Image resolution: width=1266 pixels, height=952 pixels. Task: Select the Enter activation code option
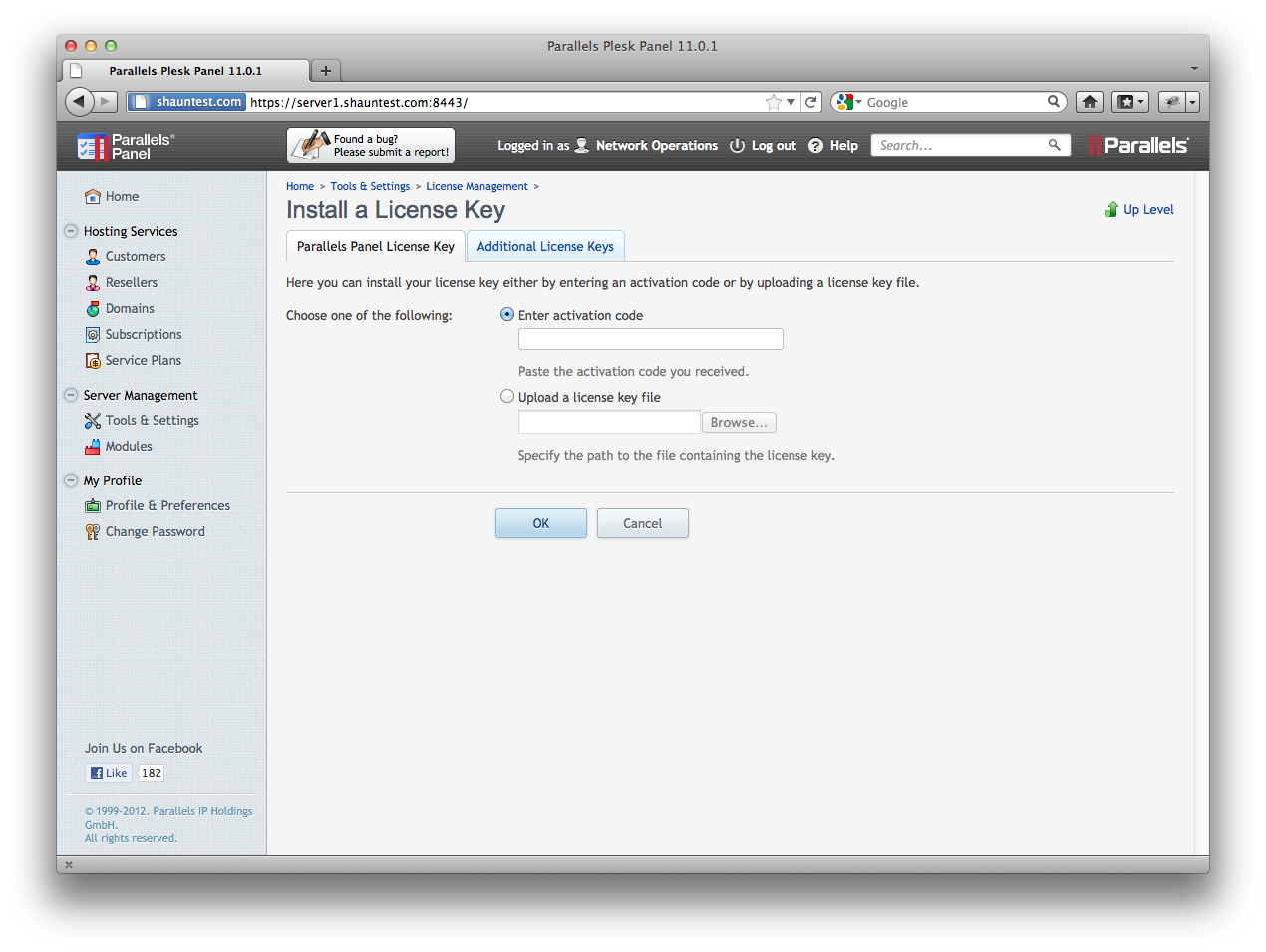[x=507, y=315]
